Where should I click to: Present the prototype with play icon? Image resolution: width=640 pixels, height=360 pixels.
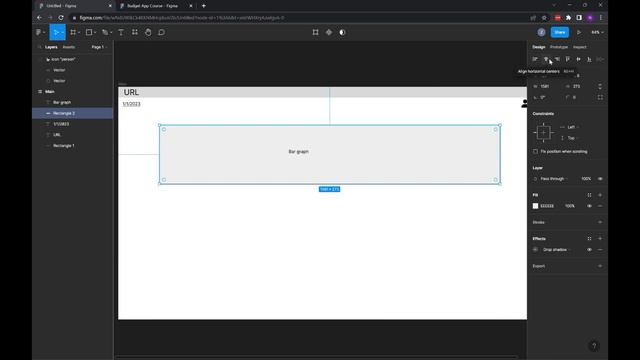coord(579,32)
